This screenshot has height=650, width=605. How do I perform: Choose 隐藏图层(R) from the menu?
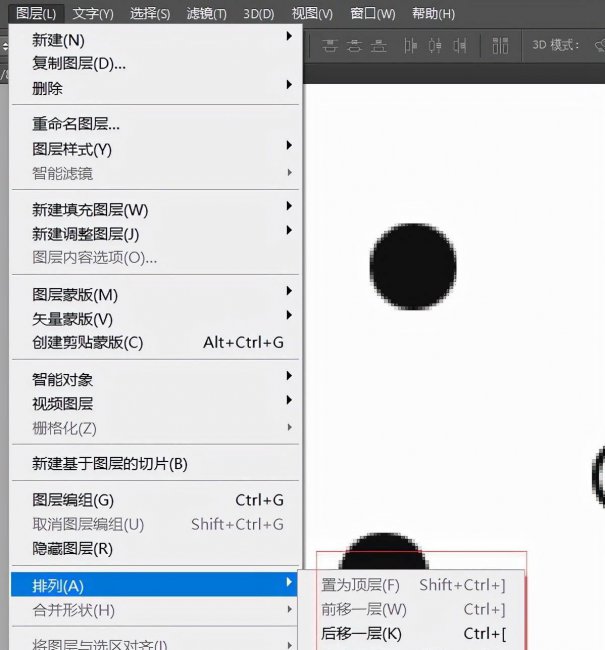pos(155,549)
